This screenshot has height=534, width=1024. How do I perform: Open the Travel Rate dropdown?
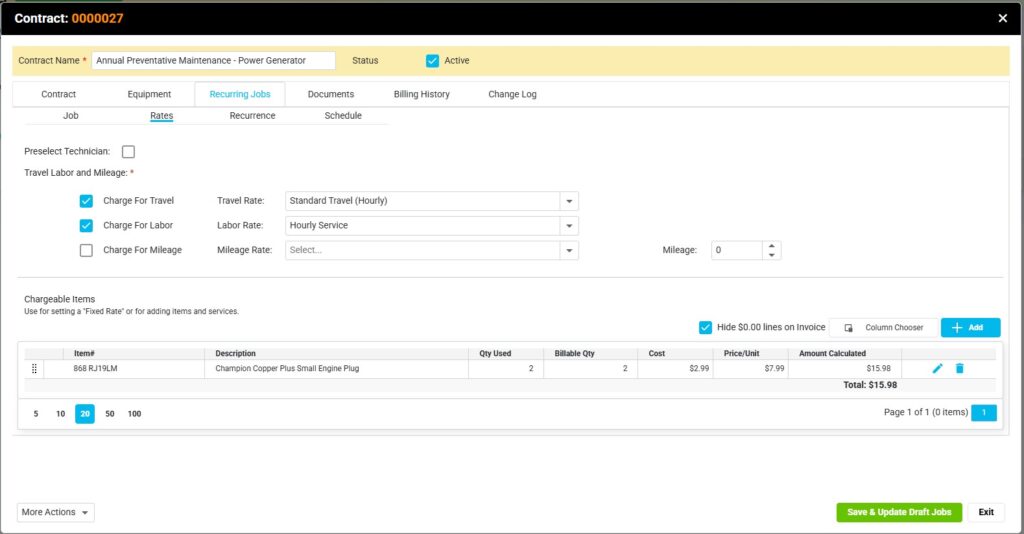[x=569, y=201]
